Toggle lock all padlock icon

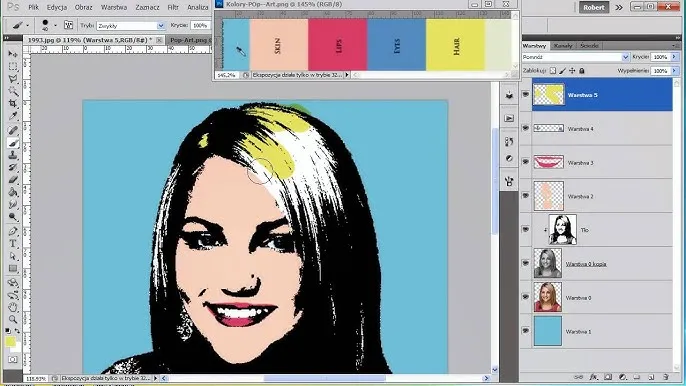tap(582, 70)
